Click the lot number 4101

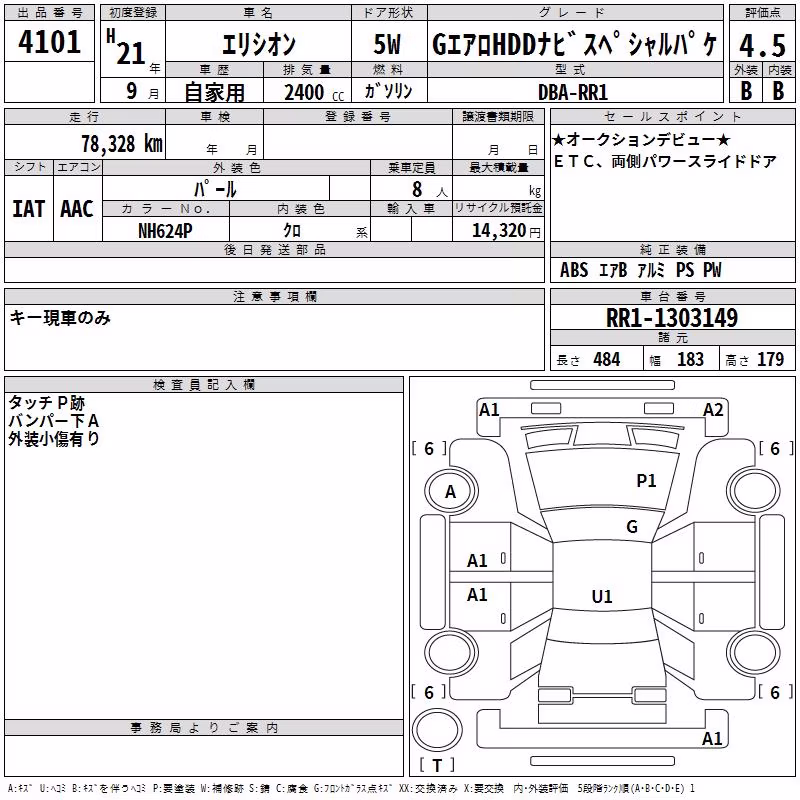tap(49, 42)
